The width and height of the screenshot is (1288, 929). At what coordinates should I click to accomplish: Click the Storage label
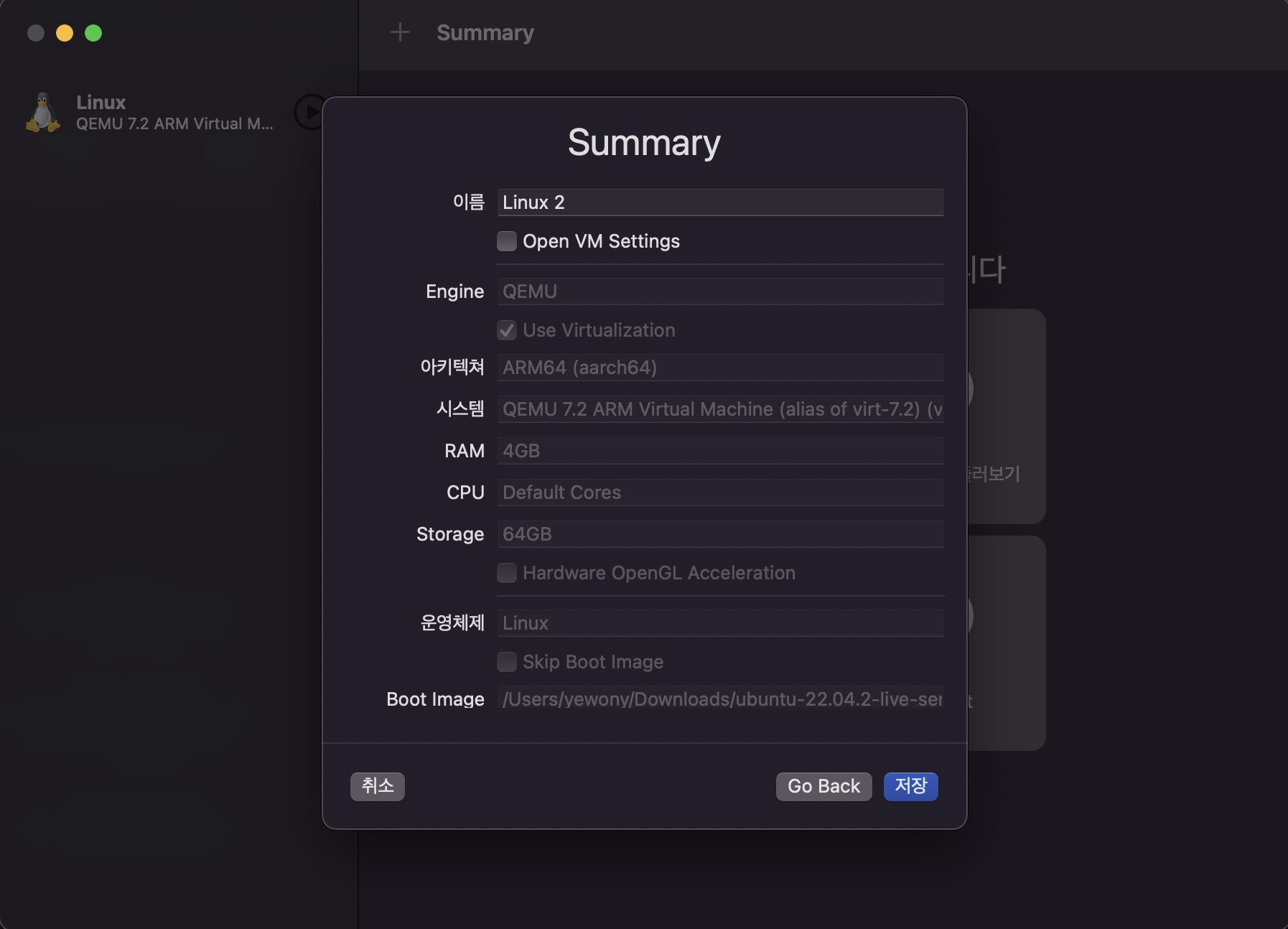(450, 534)
